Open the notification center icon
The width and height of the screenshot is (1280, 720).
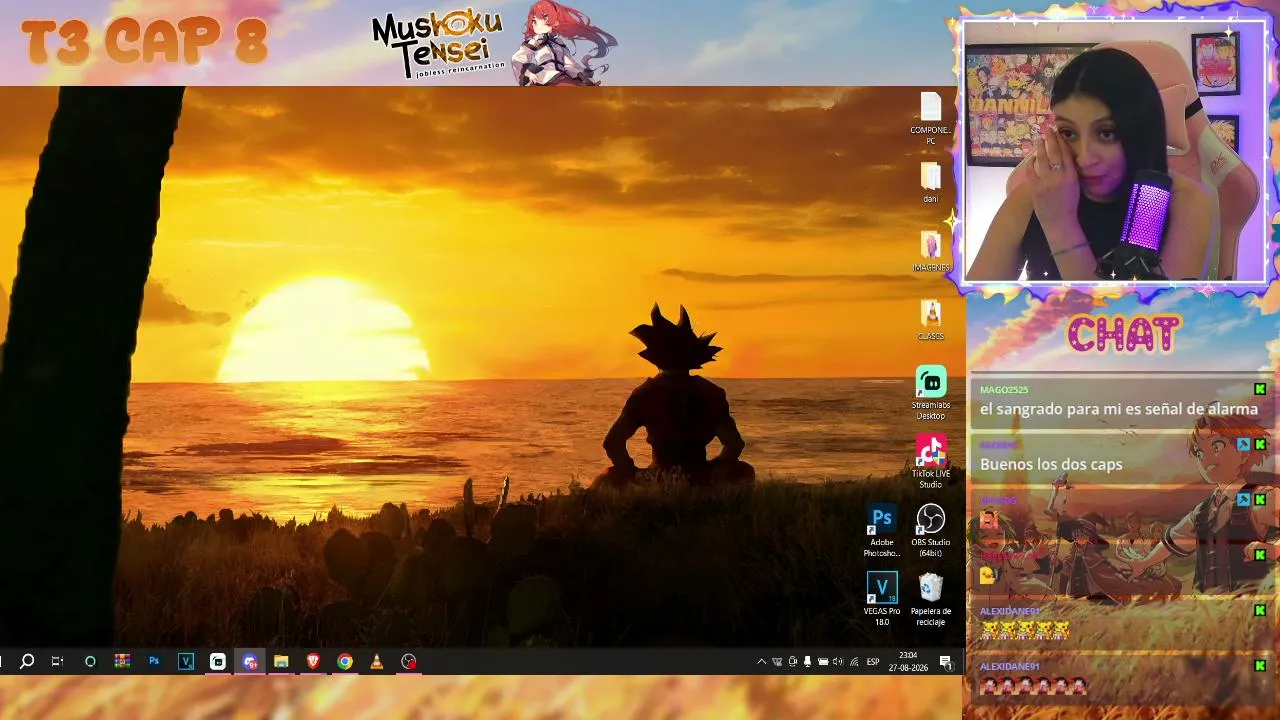945,661
